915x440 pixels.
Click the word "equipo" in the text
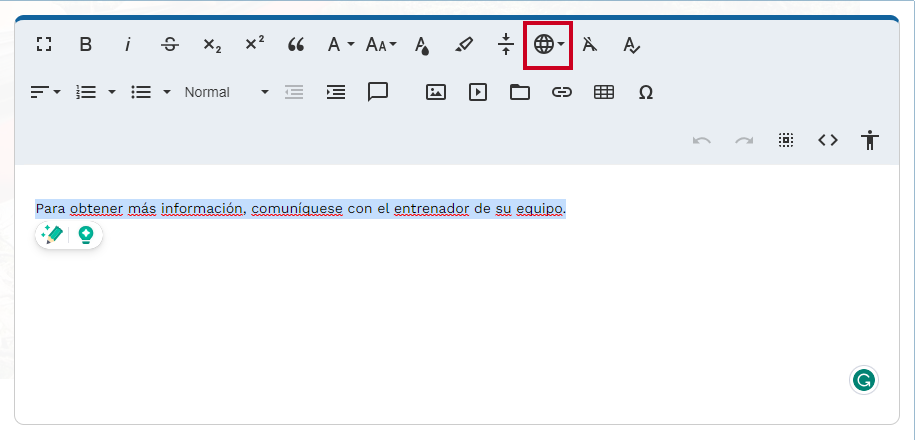pyautogui.click(x=540, y=209)
